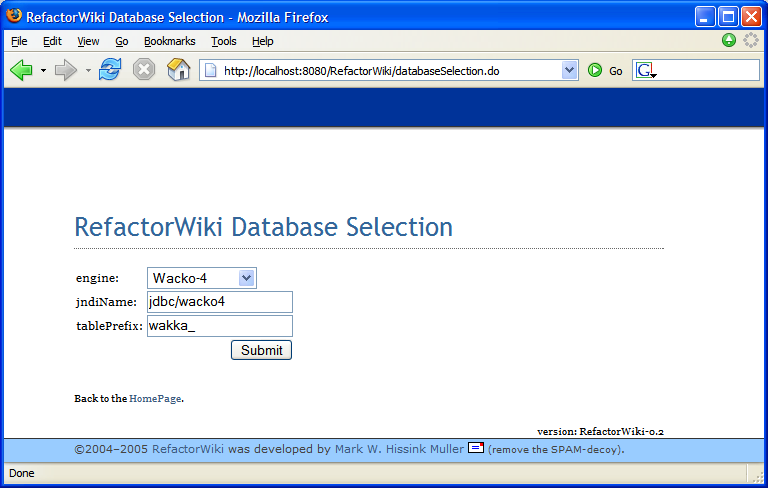
Task: Reload the page with the refresh icon
Action: (110, 70)
